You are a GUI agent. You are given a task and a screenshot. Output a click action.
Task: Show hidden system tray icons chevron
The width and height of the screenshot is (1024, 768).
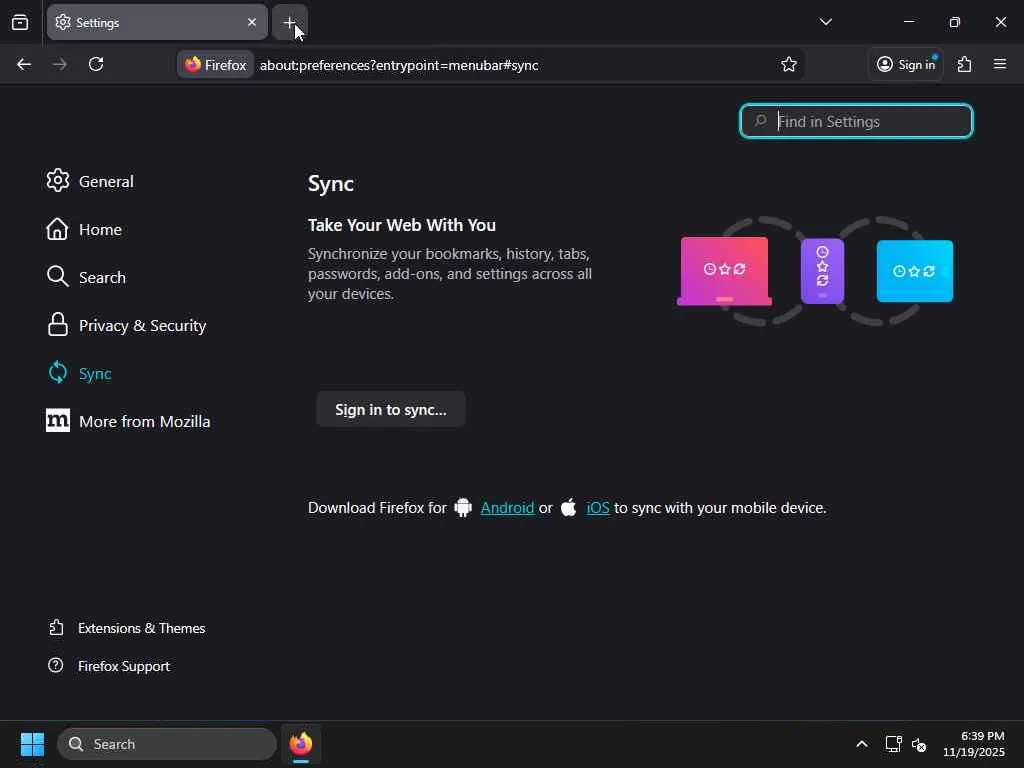[861, 744]
